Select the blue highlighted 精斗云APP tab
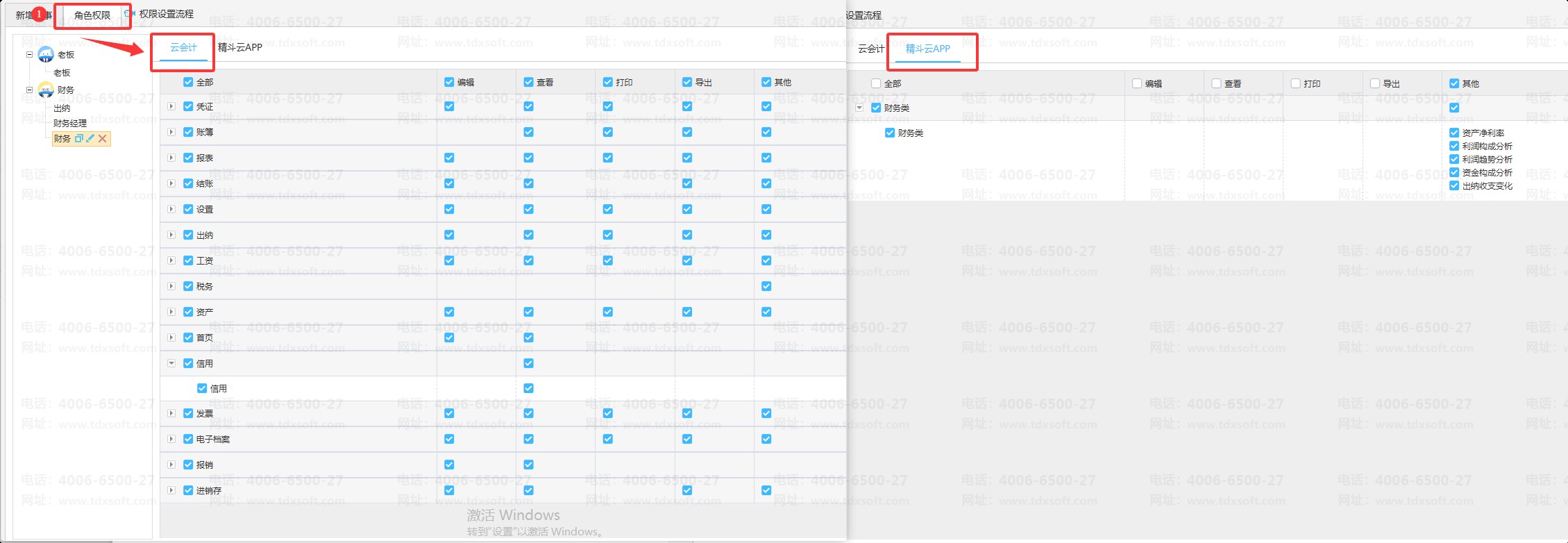 click(928, 49)
